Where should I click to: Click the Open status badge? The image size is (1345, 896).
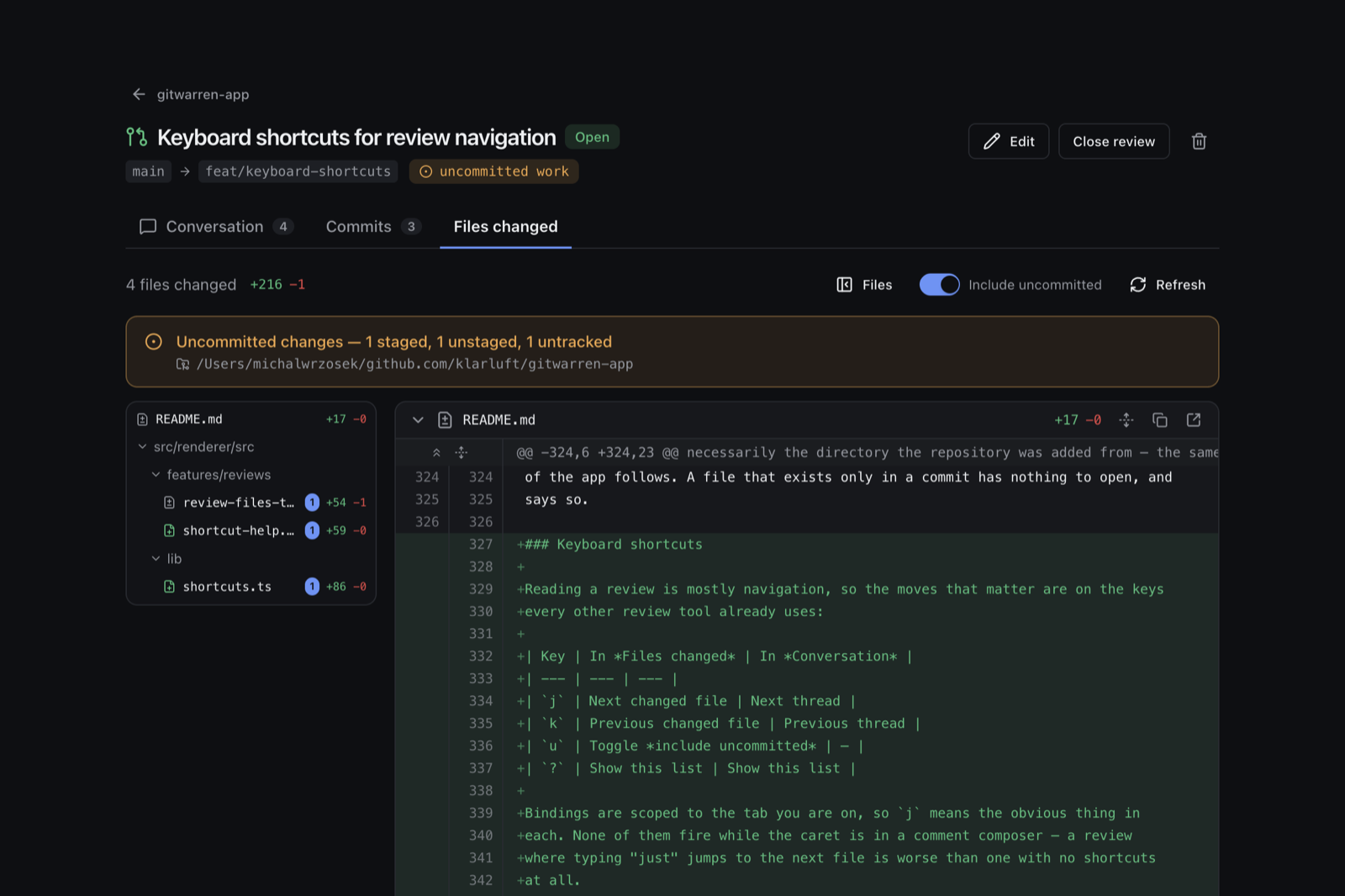click(x=592, y=137)
